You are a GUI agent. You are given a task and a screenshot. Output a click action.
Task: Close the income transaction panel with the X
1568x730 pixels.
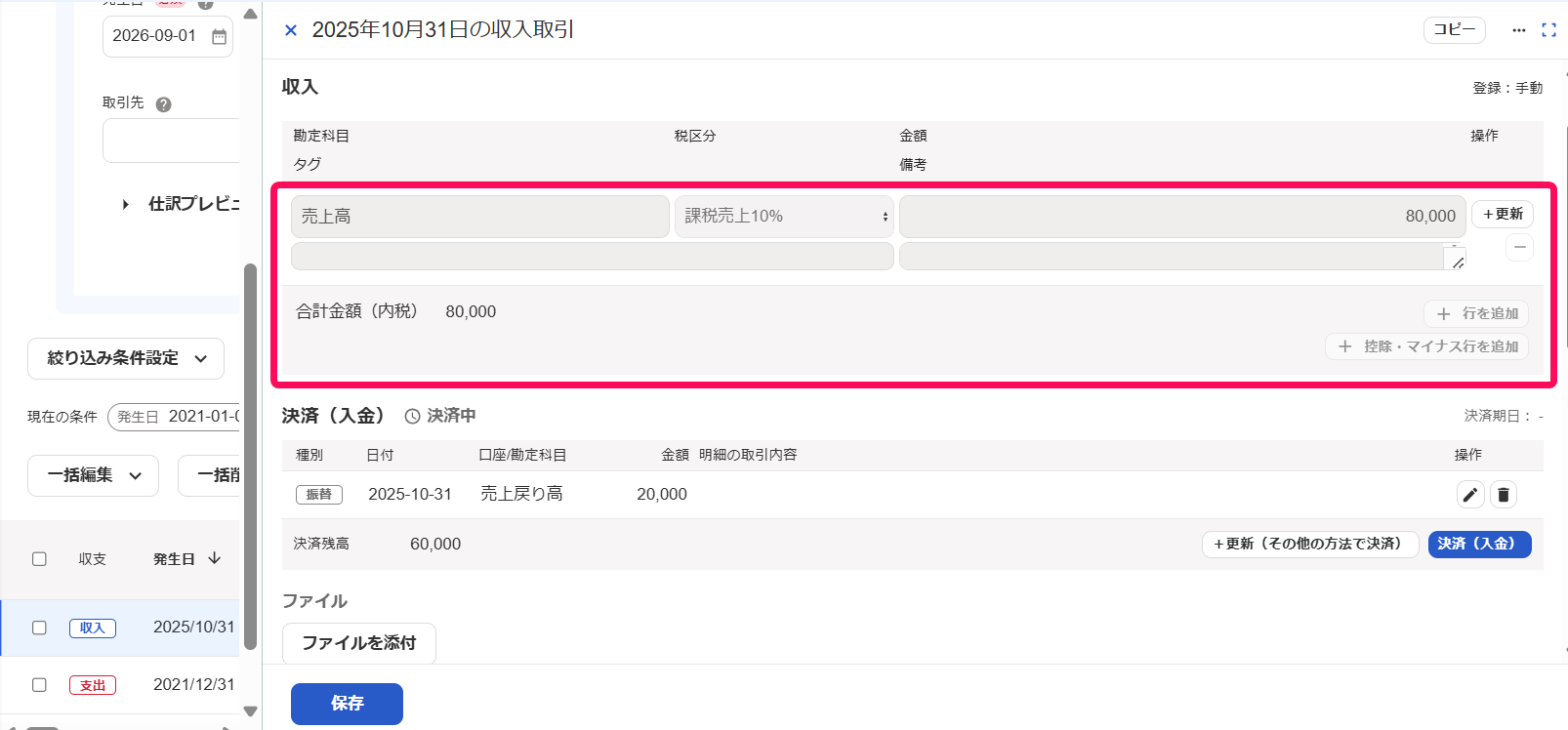tap(290, 30)
